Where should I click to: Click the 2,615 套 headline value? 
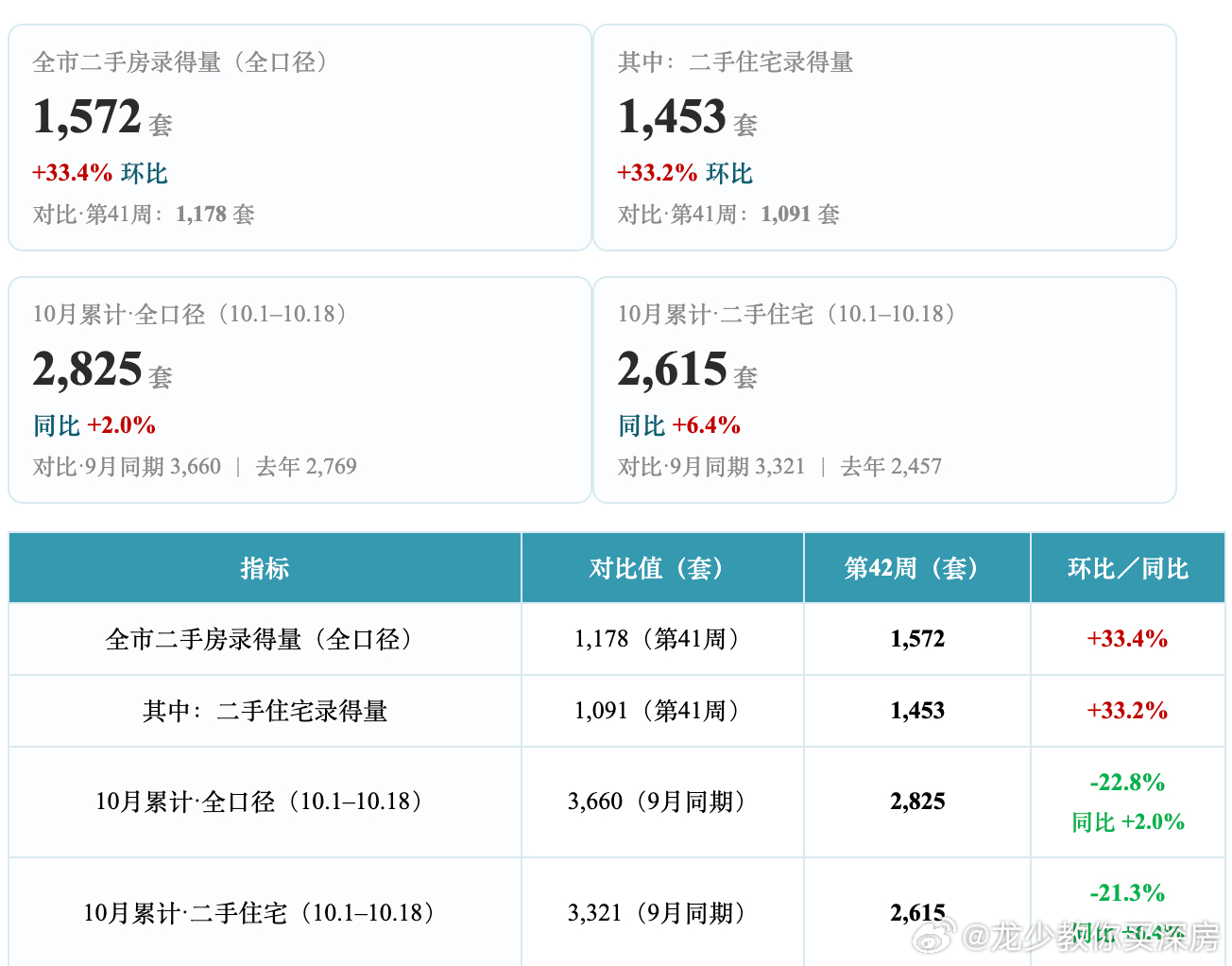click(x=688, y=371)
